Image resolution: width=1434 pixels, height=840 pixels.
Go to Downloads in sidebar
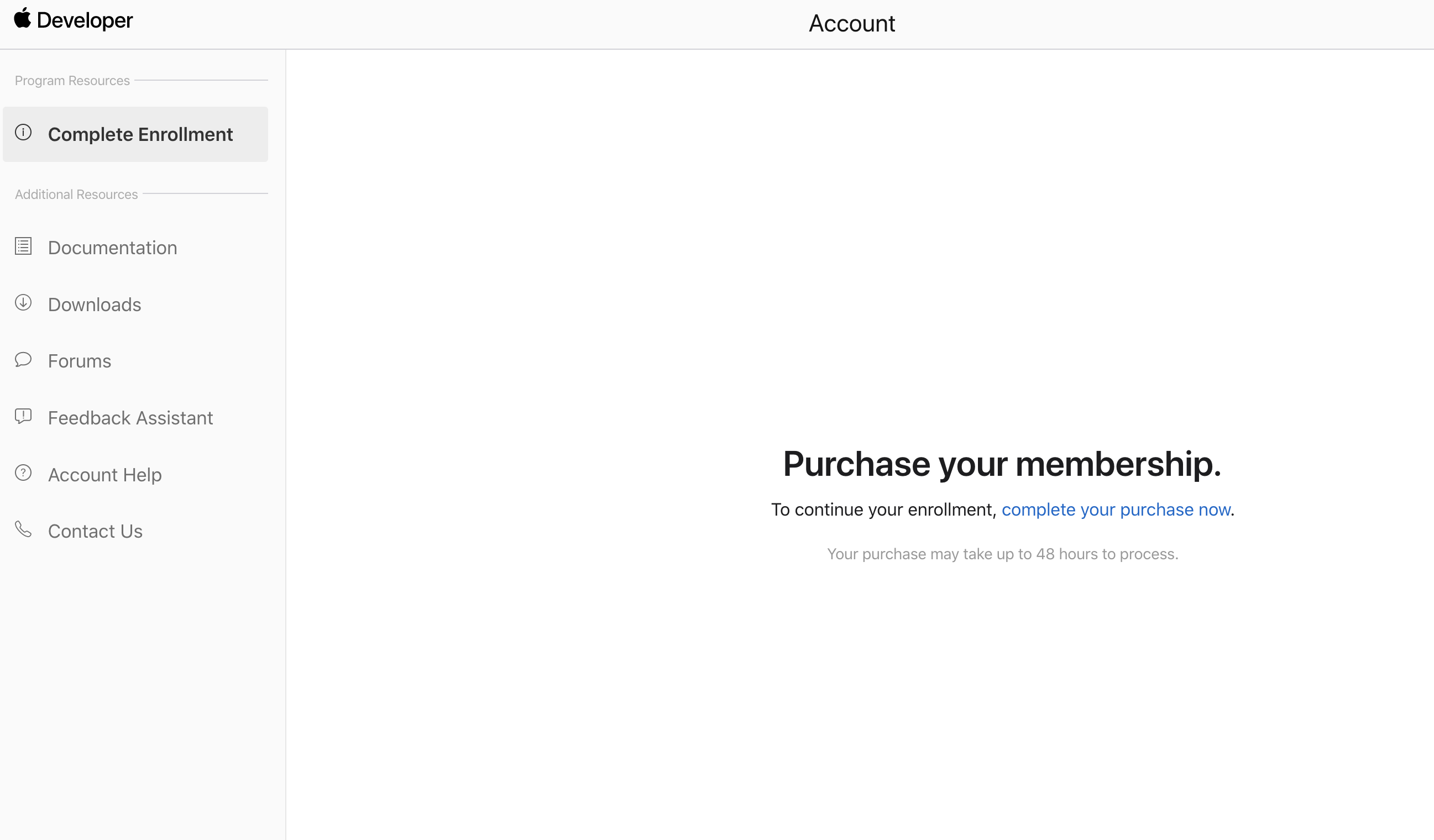[95, 305]
